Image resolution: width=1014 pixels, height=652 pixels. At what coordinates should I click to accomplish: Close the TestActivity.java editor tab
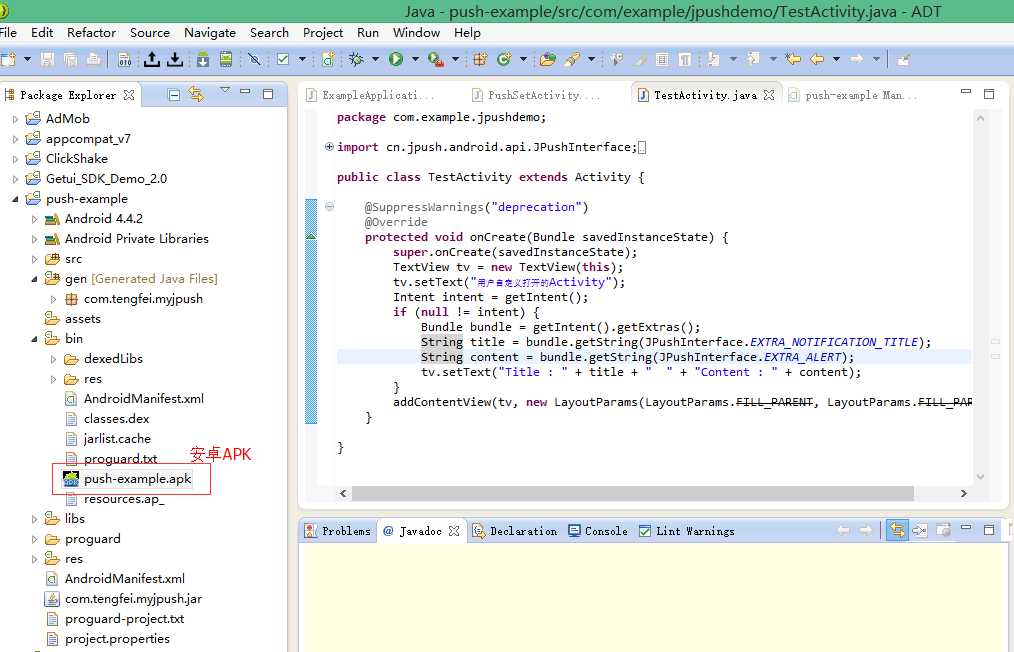pyautogui.click(x=770, y=96)
